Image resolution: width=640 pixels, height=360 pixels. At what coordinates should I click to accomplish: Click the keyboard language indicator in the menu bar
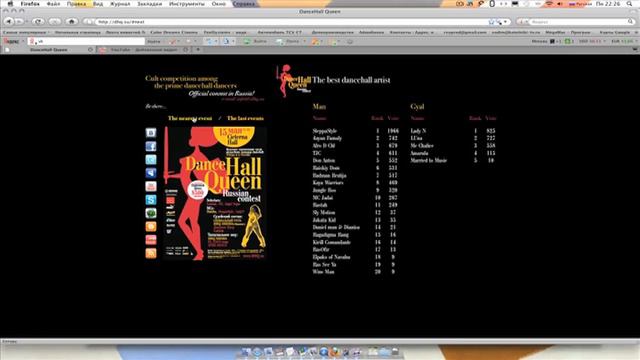[x=580, y=4]
